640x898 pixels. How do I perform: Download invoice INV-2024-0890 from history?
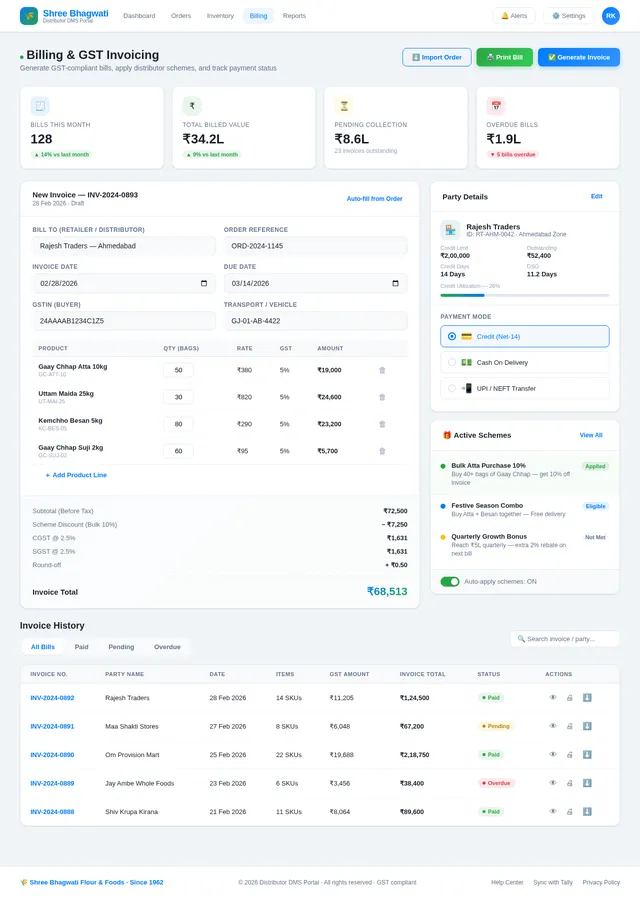click(587, 755)
